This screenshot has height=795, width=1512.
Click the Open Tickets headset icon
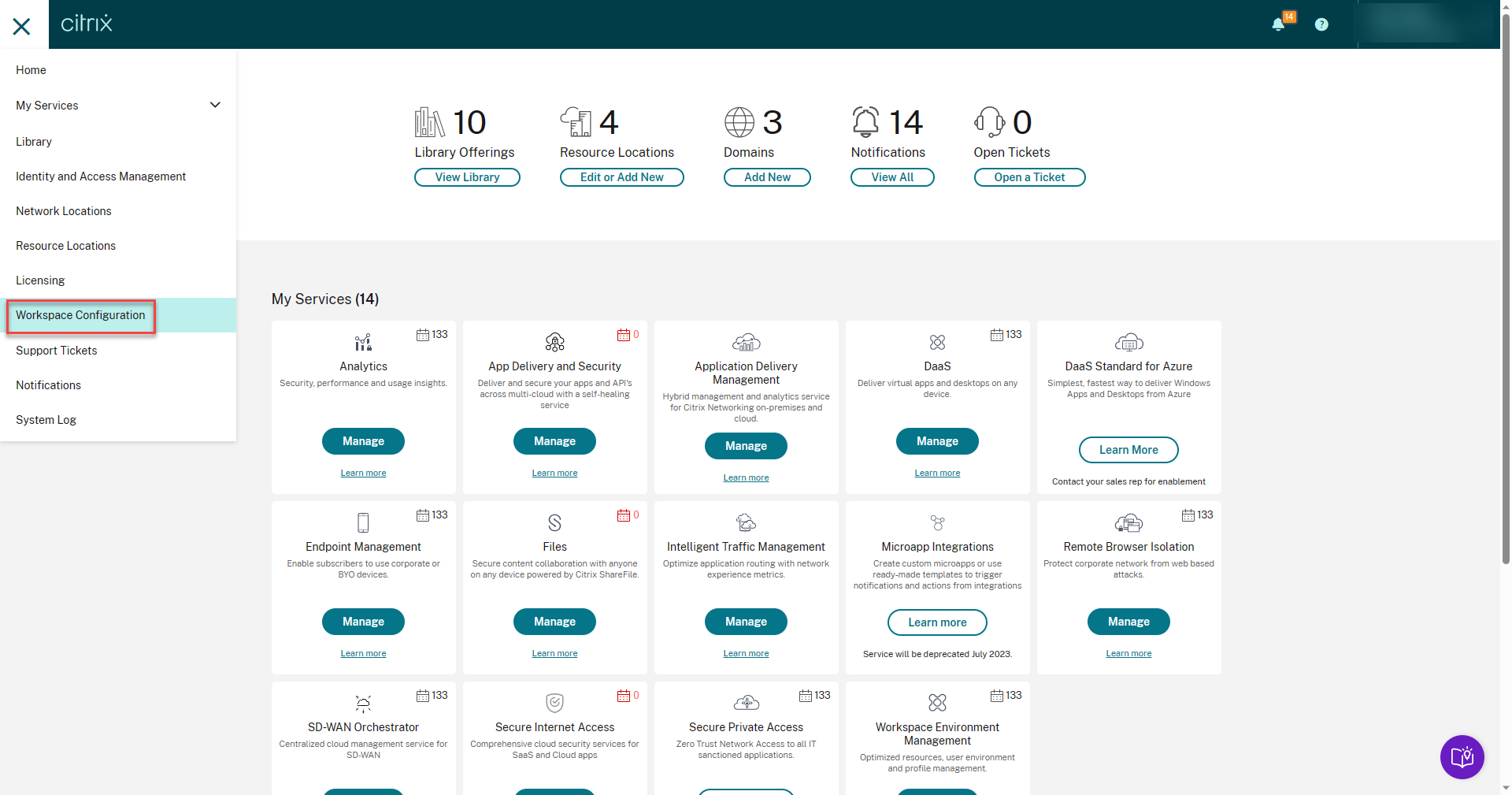[x=989, y=122]
